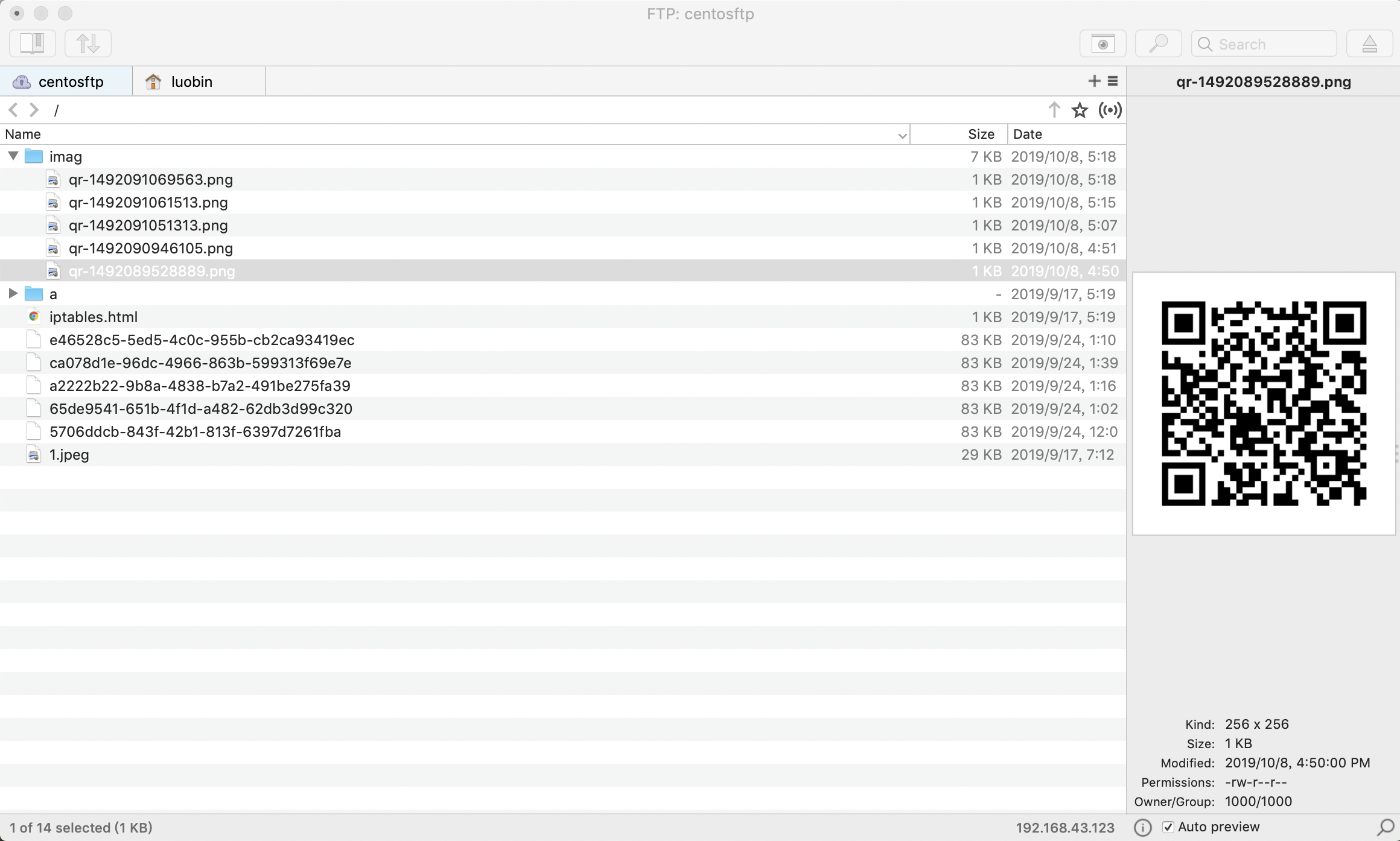Screen dimensions: 1400x841
Task: Go forward with the right chevron
Action: pyautogui.click(x=34, y=110)
